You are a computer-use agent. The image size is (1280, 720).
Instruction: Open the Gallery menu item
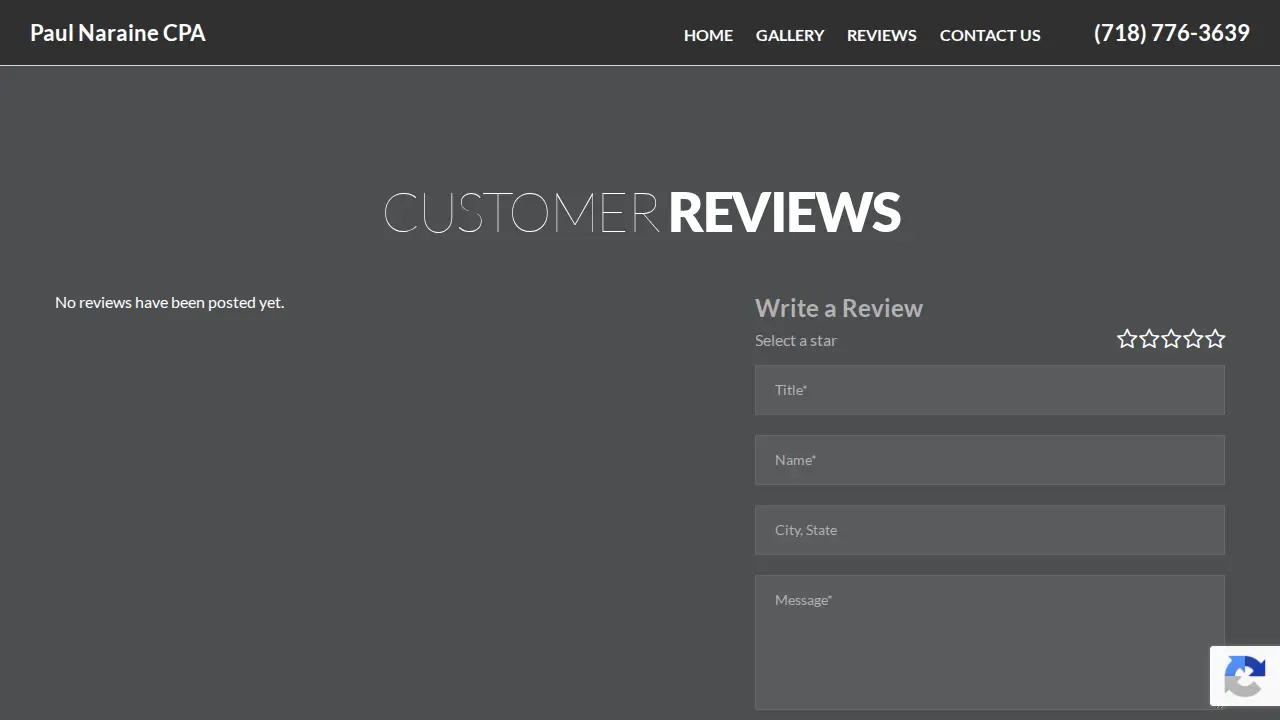(790, 35)
